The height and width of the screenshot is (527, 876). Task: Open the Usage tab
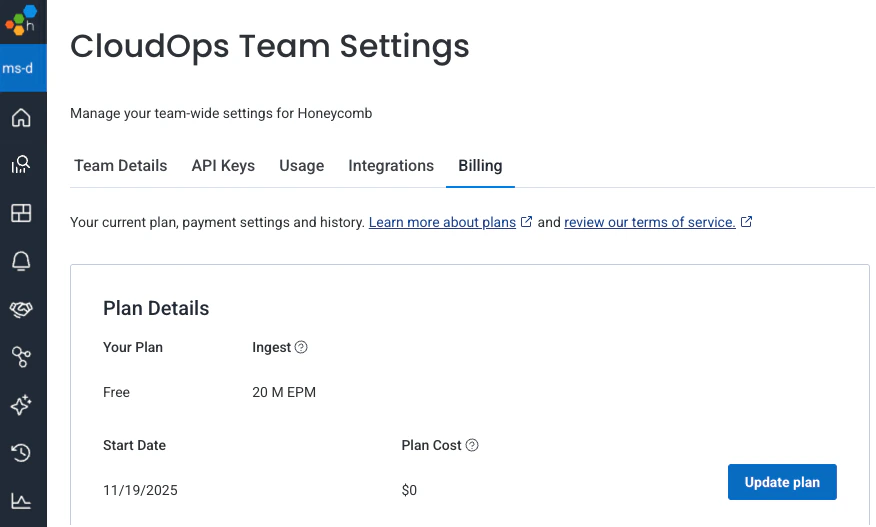pyautogui.click(x=302, y=166)
